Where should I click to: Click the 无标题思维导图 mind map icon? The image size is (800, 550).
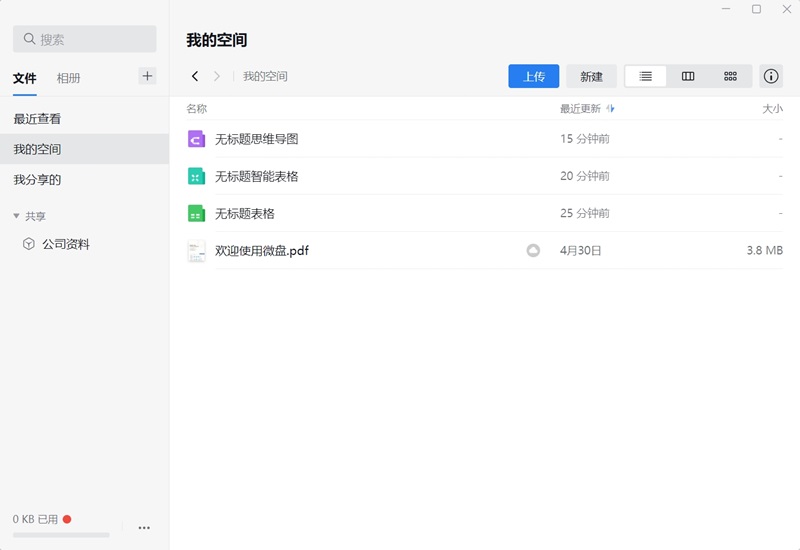(196, 139)
